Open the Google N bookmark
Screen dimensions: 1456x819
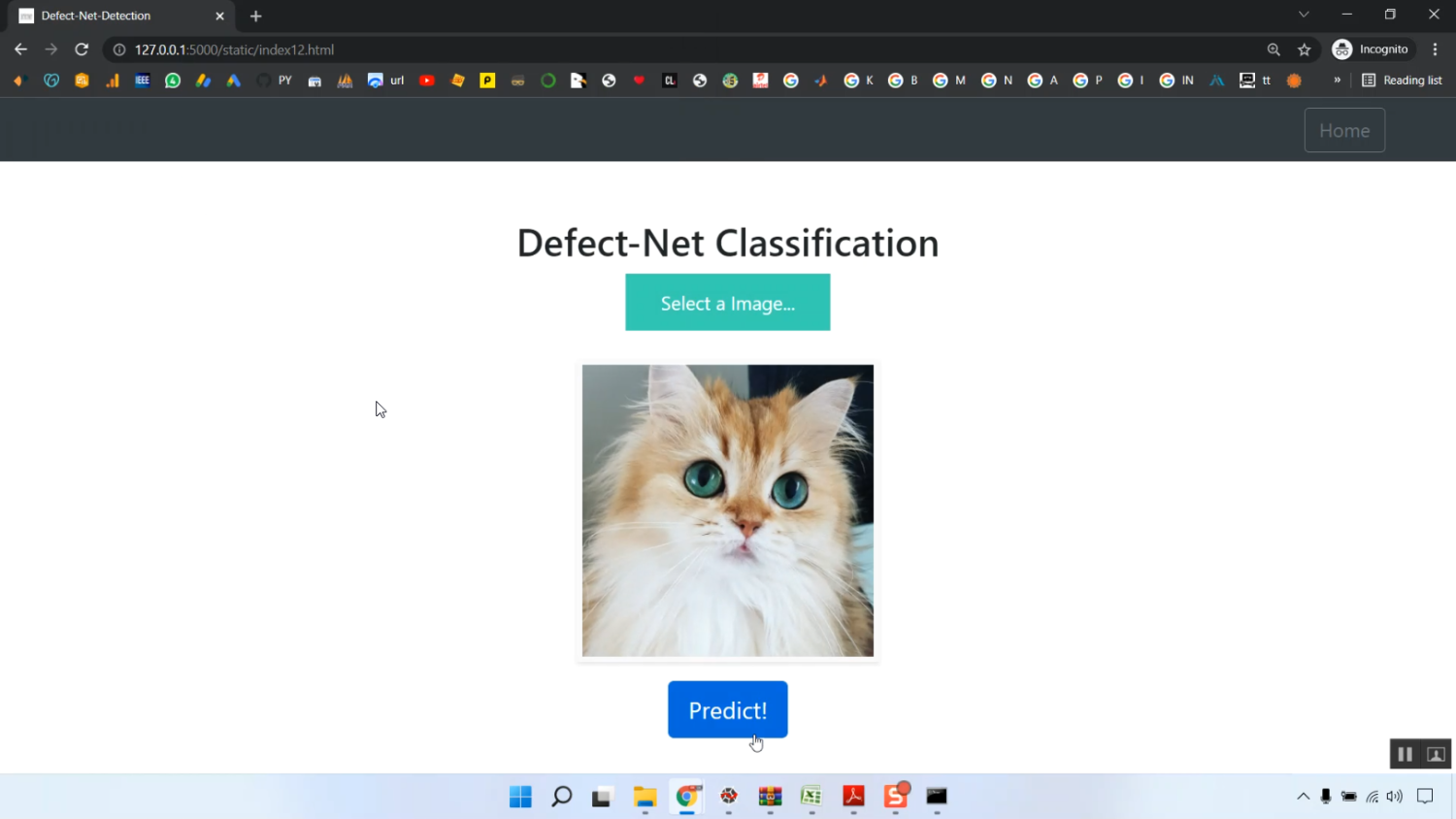click(997, 81)
